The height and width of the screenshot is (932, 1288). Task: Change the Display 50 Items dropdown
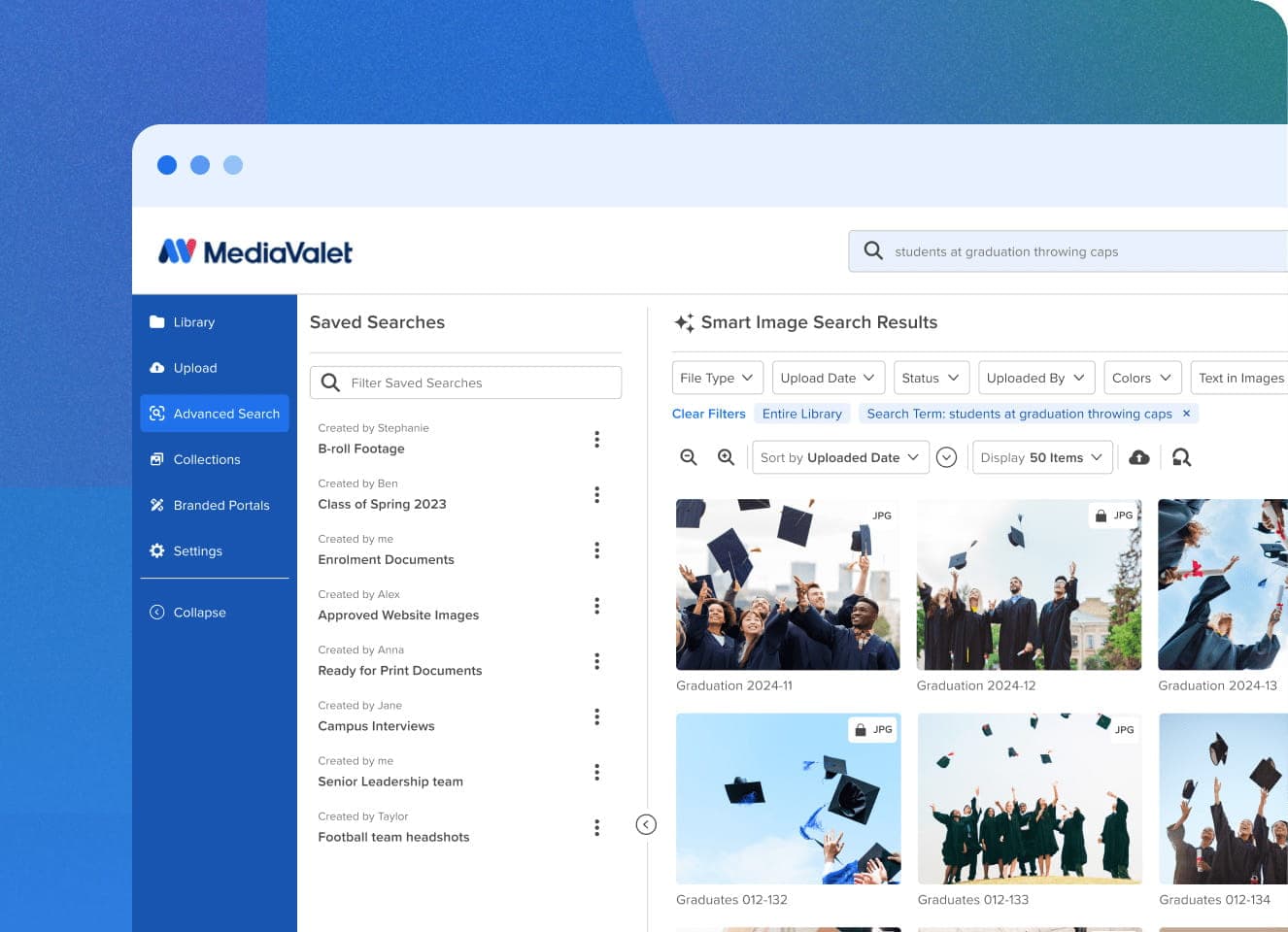1041,456
